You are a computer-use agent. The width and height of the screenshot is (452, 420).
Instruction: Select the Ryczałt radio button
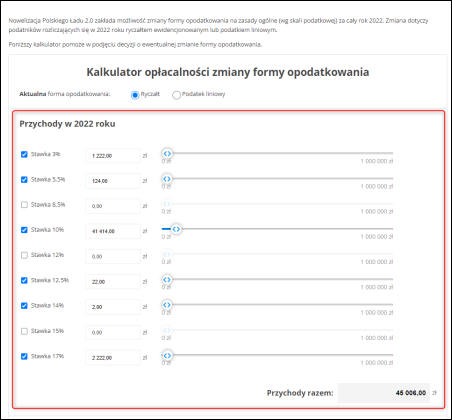(135, 95)
